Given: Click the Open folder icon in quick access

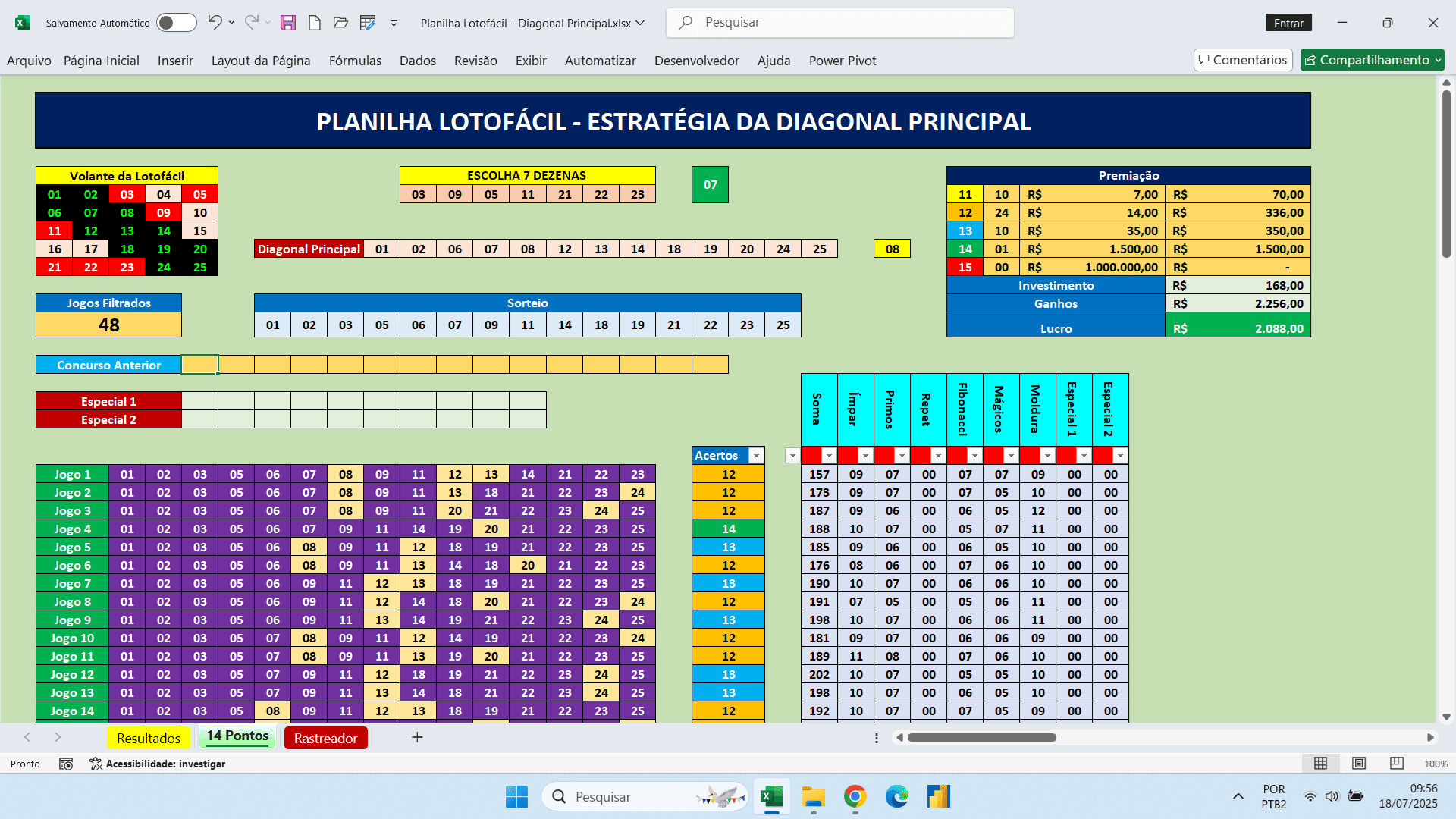Looking at the screenshot, I should pyautogui.click(x=340, y=23).
